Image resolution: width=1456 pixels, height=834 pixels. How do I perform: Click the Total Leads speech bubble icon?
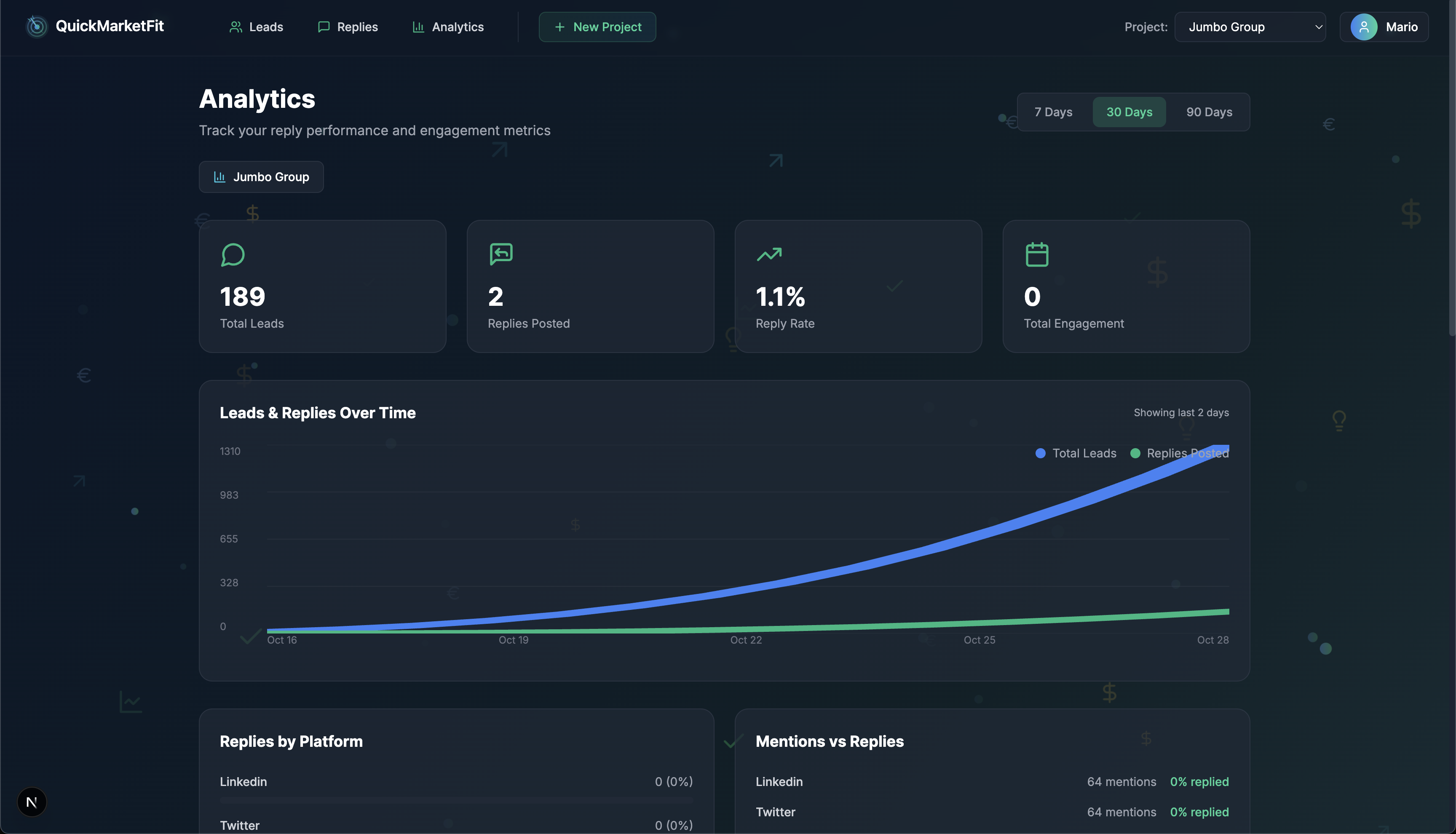tap(233, 255)
